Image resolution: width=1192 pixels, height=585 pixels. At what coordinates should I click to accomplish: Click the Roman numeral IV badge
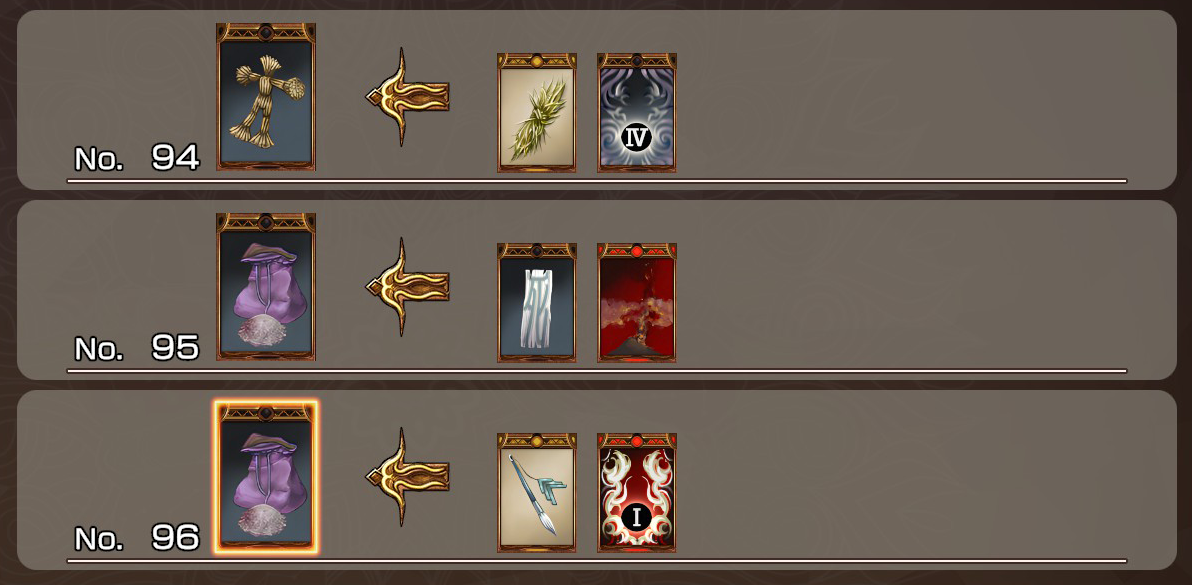point(634,138)
